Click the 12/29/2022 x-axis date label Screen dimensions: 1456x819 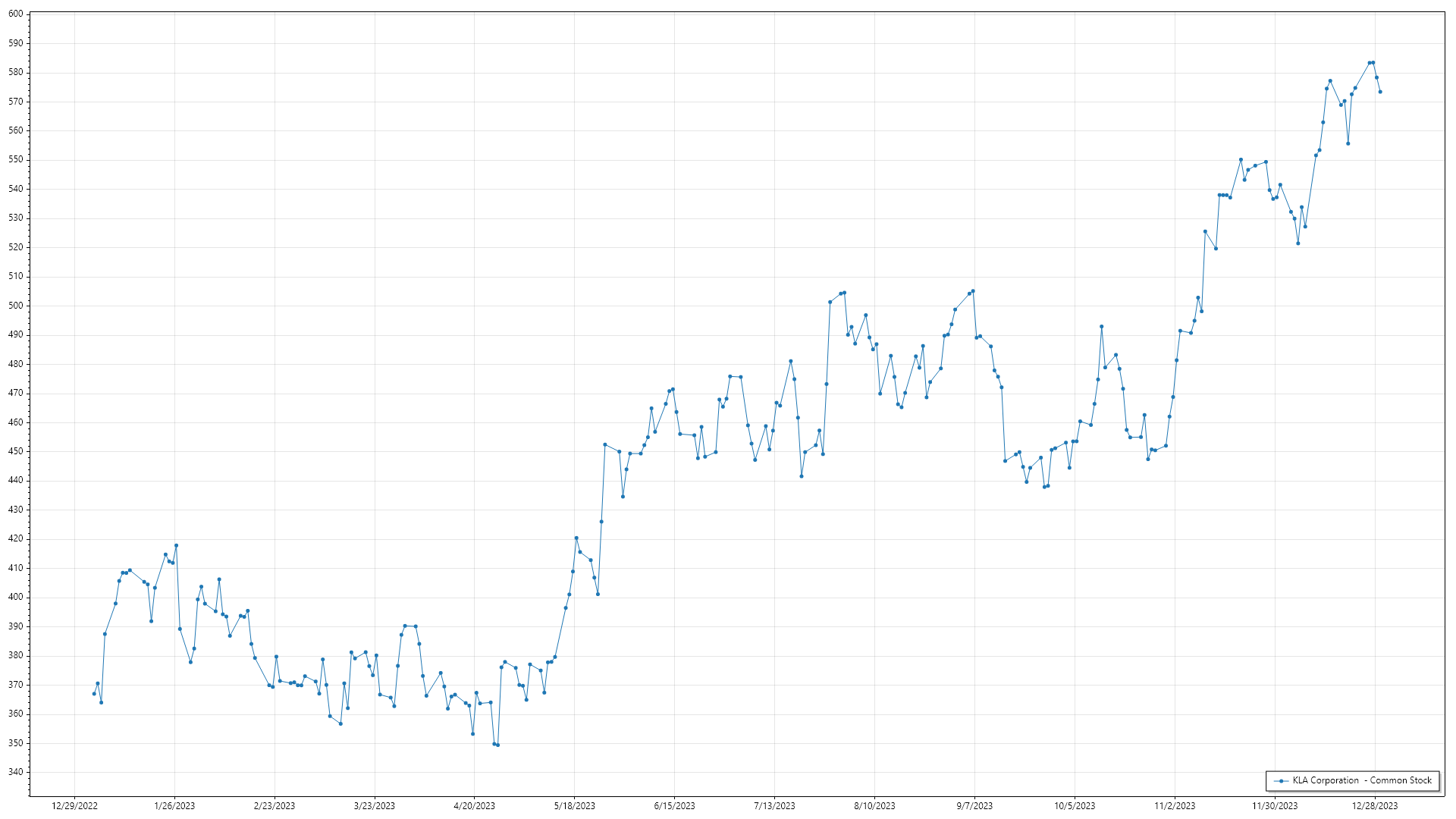tap(74, 806)
